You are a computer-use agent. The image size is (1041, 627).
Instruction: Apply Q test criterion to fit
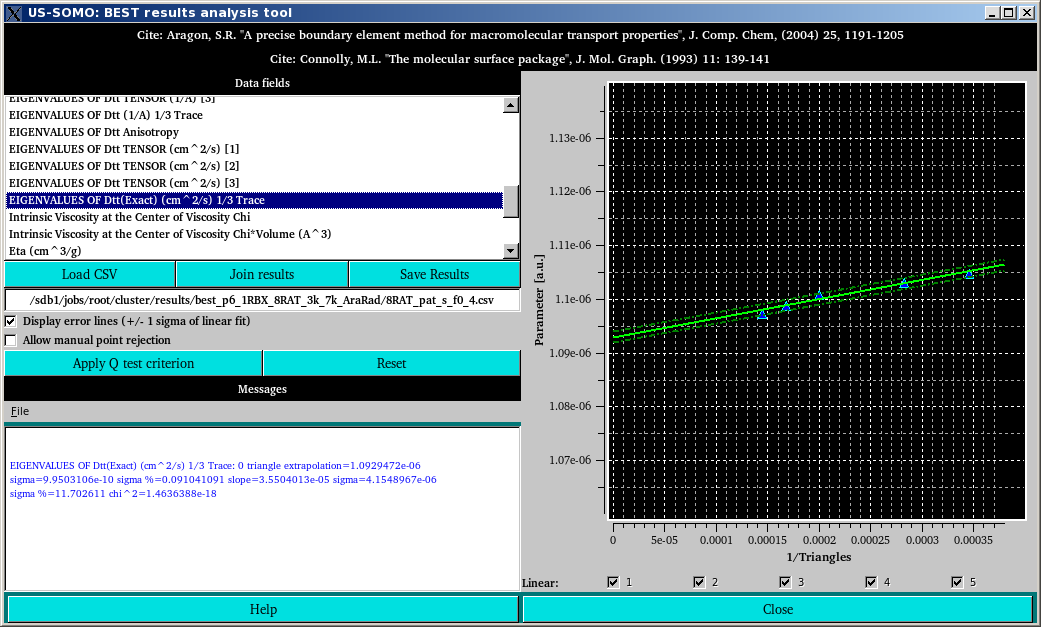pos(133,363)
